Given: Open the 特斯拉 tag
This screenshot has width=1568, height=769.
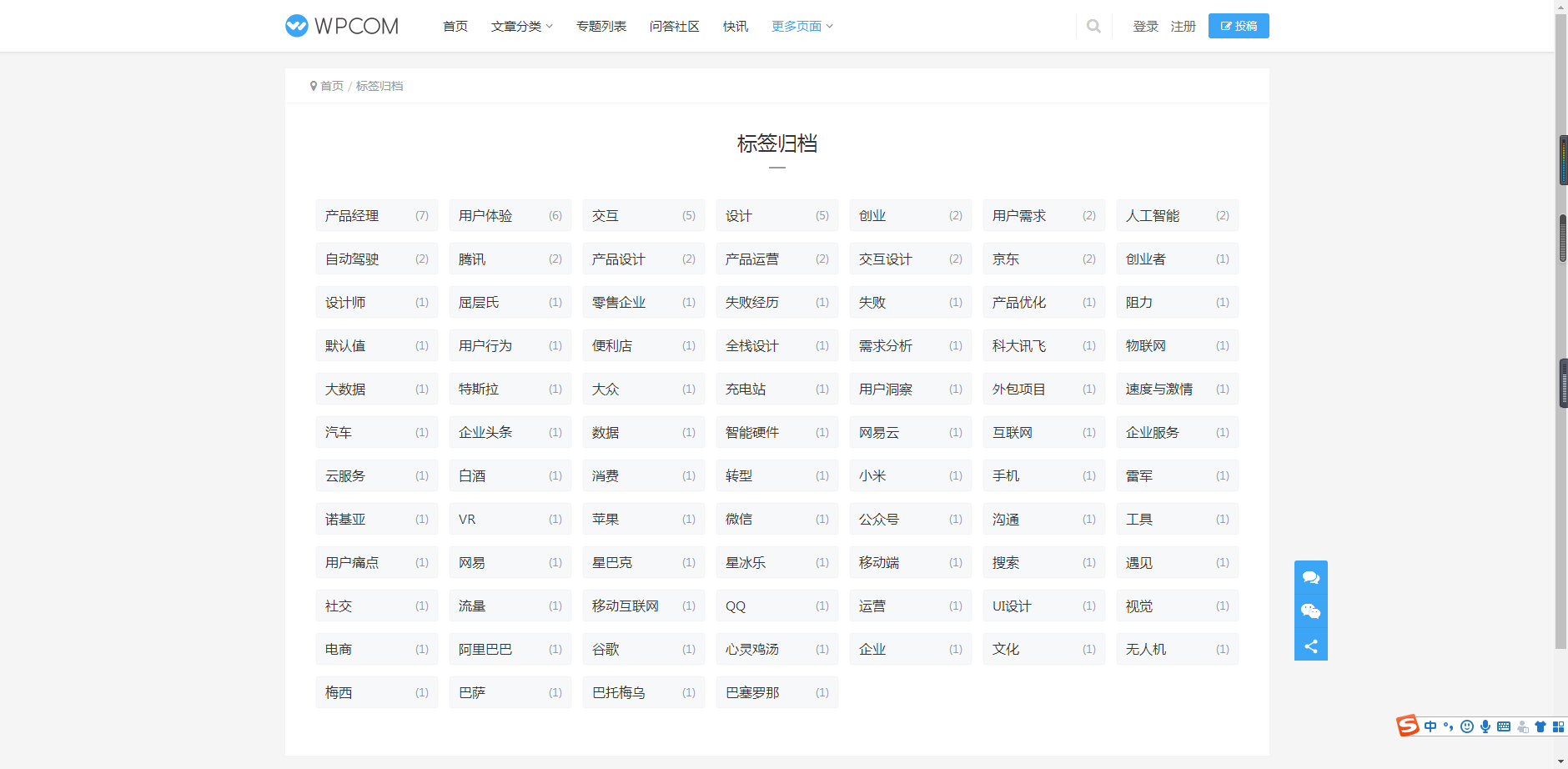Looking at the screenshot, I should (x=510, y=389).
